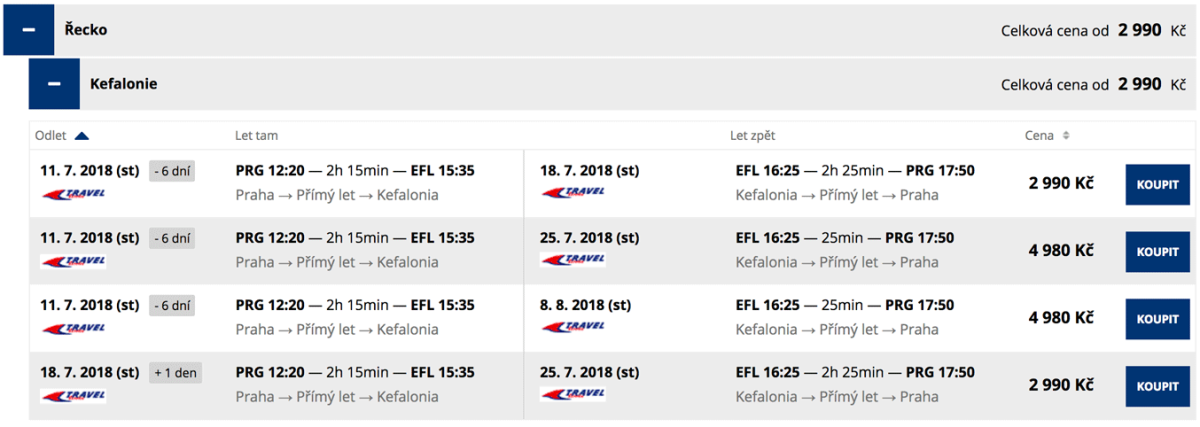Image resolution: width=1200 pixels, height=427 pixels.
Task: Collapse the Řecko section with minus button
Action: coord(29,30)
